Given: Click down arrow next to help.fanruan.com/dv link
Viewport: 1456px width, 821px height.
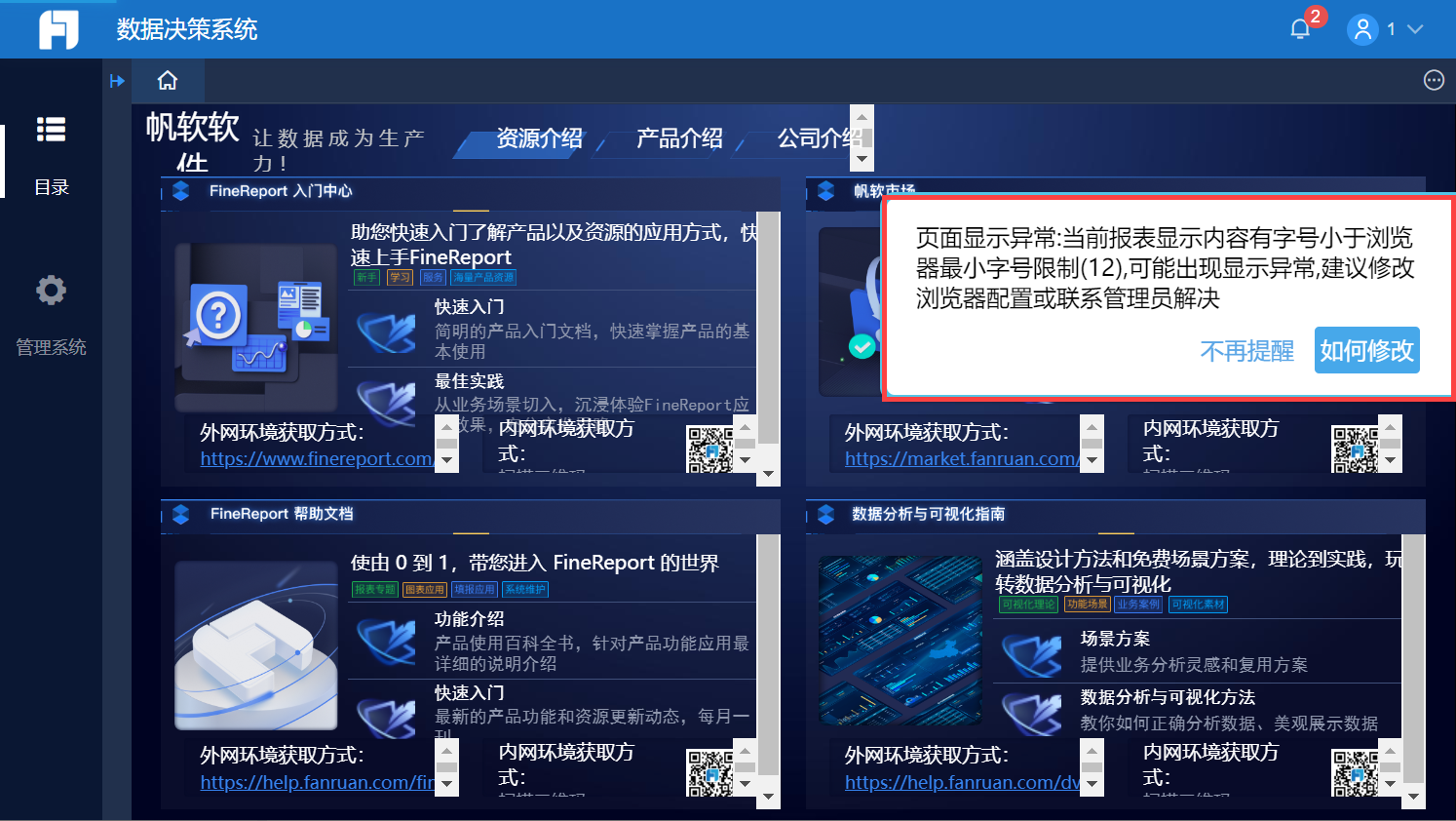Looking at the screenshot, I should point(1092,785).
